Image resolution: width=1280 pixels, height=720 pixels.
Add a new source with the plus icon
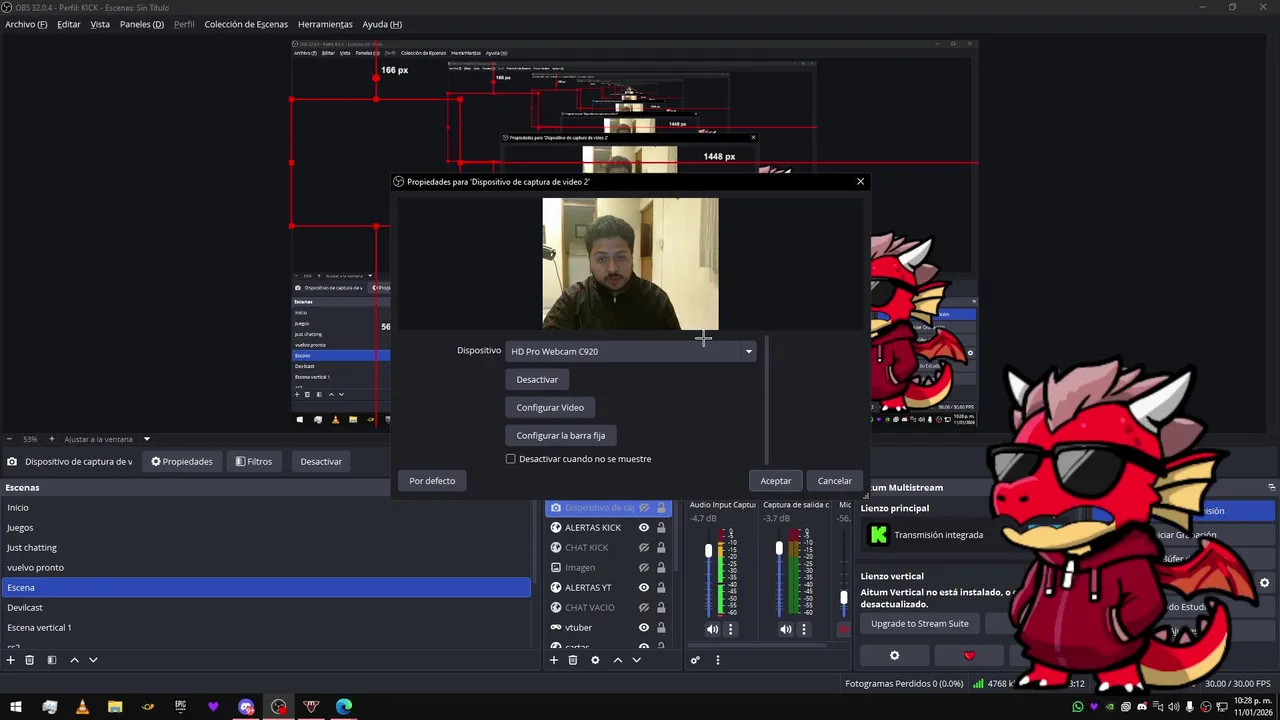coord(554,660)
